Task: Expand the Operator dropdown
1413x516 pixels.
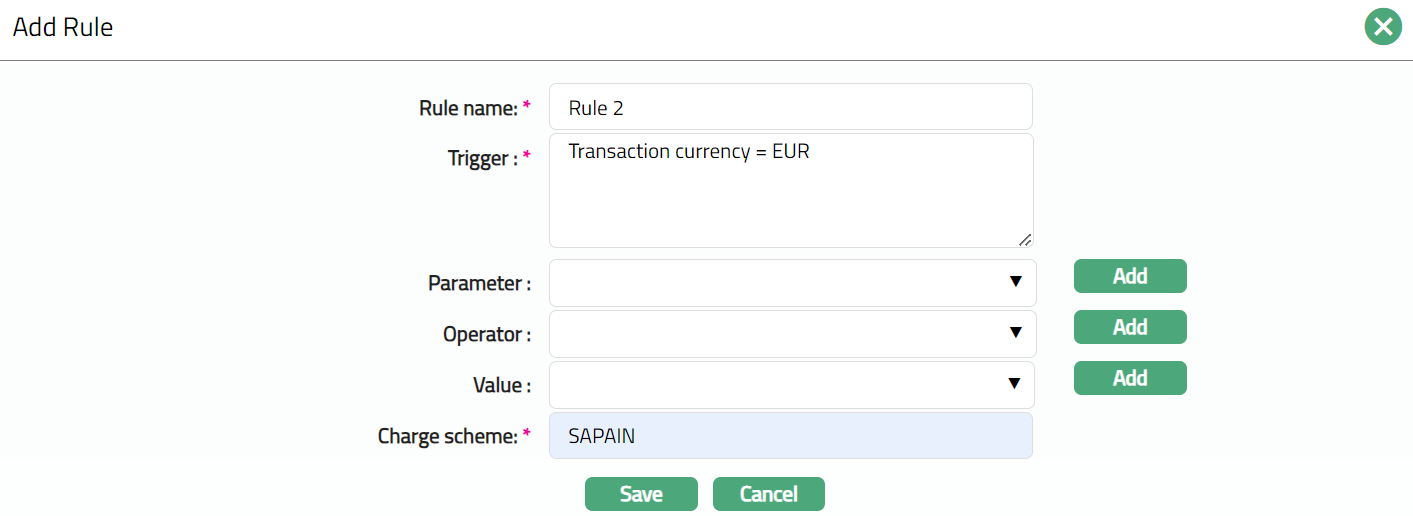Action: pos(792,334)
